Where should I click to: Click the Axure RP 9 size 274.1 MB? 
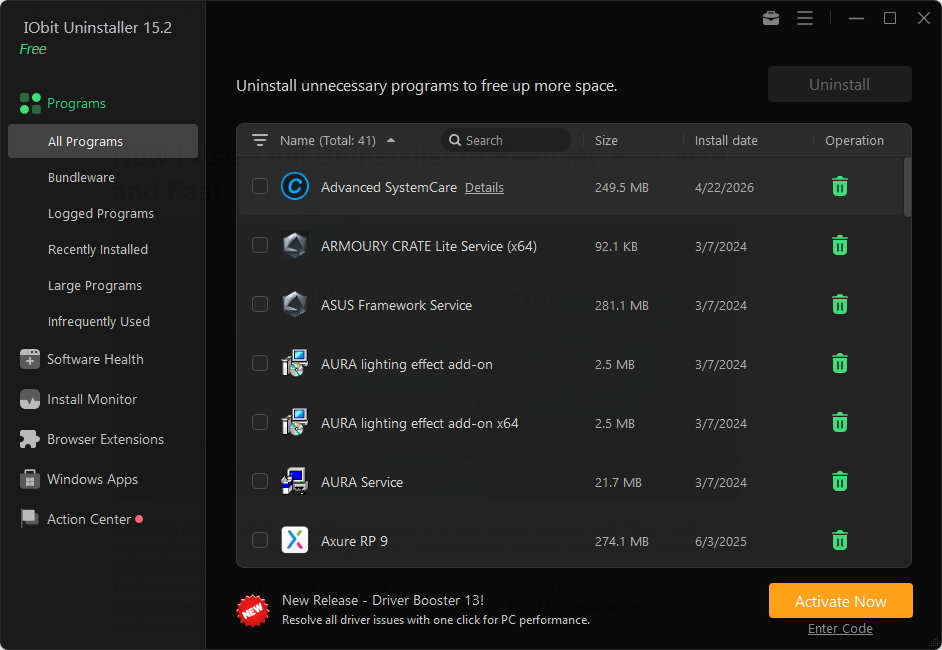click(622, 541)
